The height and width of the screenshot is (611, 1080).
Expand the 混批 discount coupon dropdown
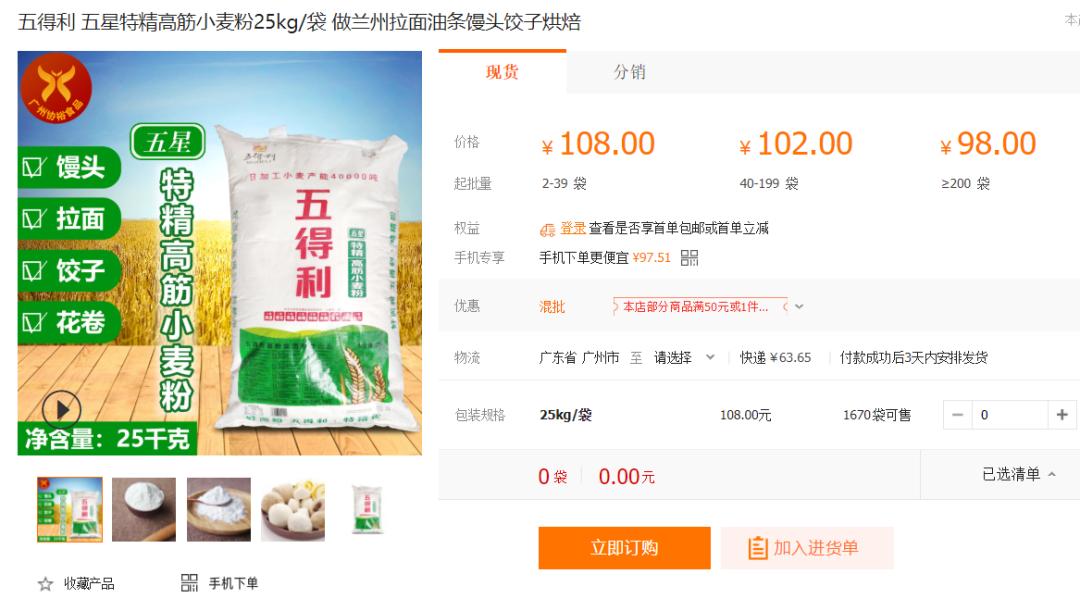pyautogui.click(x=799, y=307)
